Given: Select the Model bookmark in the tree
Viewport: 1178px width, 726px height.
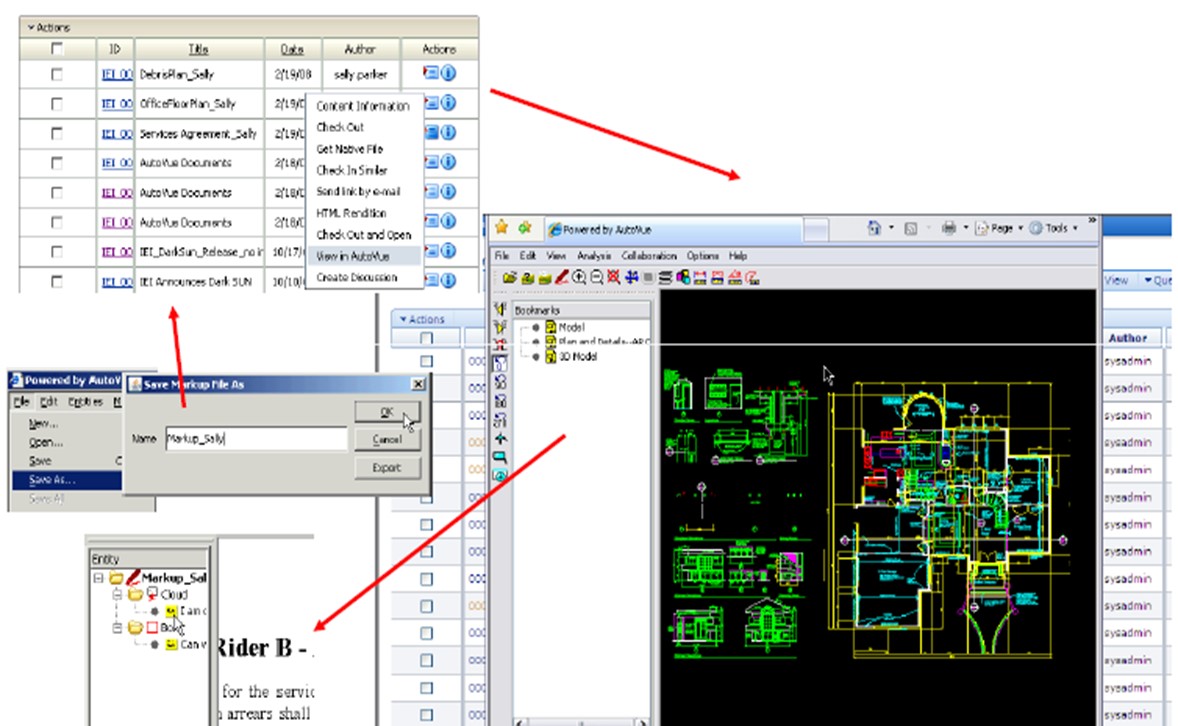Looking at the screenshot, I should point(571,327).
